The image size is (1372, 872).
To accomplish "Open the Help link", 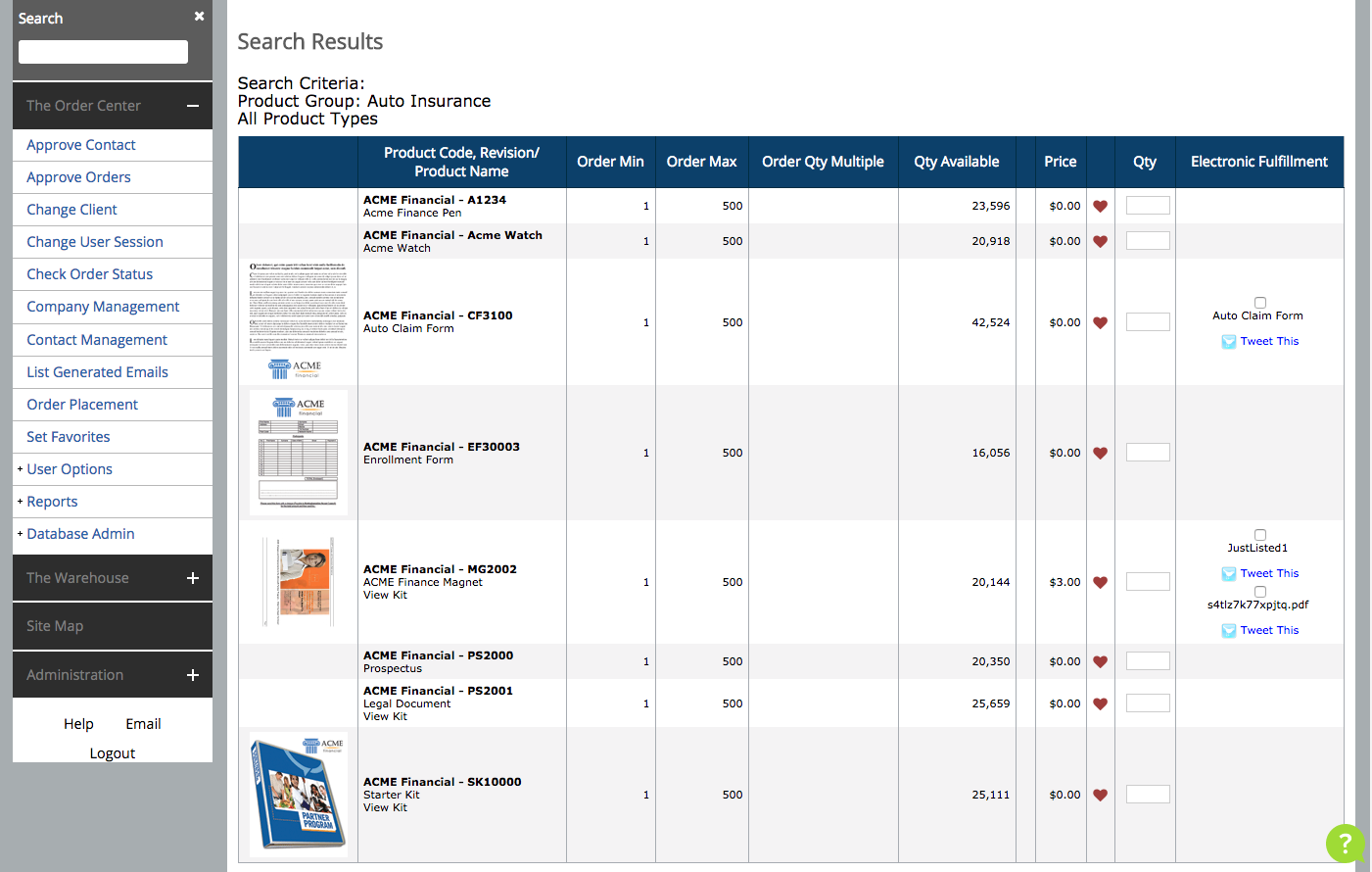I will [79, 724].
